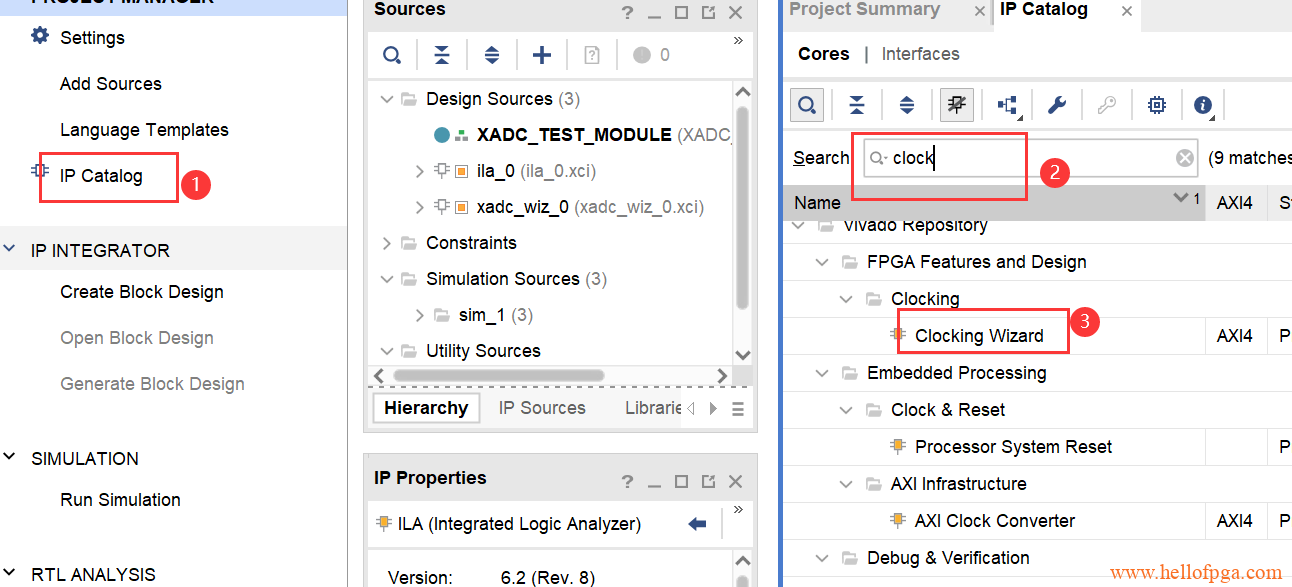Click the blue info icon in IP Catalog
The height and width of the screenshot is (587, 1292).
pyautogui.click(x=1203, y=105)
